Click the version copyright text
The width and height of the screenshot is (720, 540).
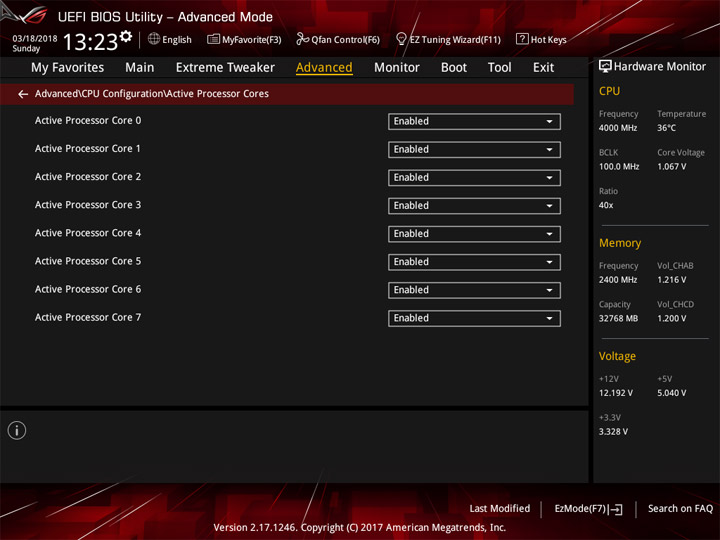(360, 528)
